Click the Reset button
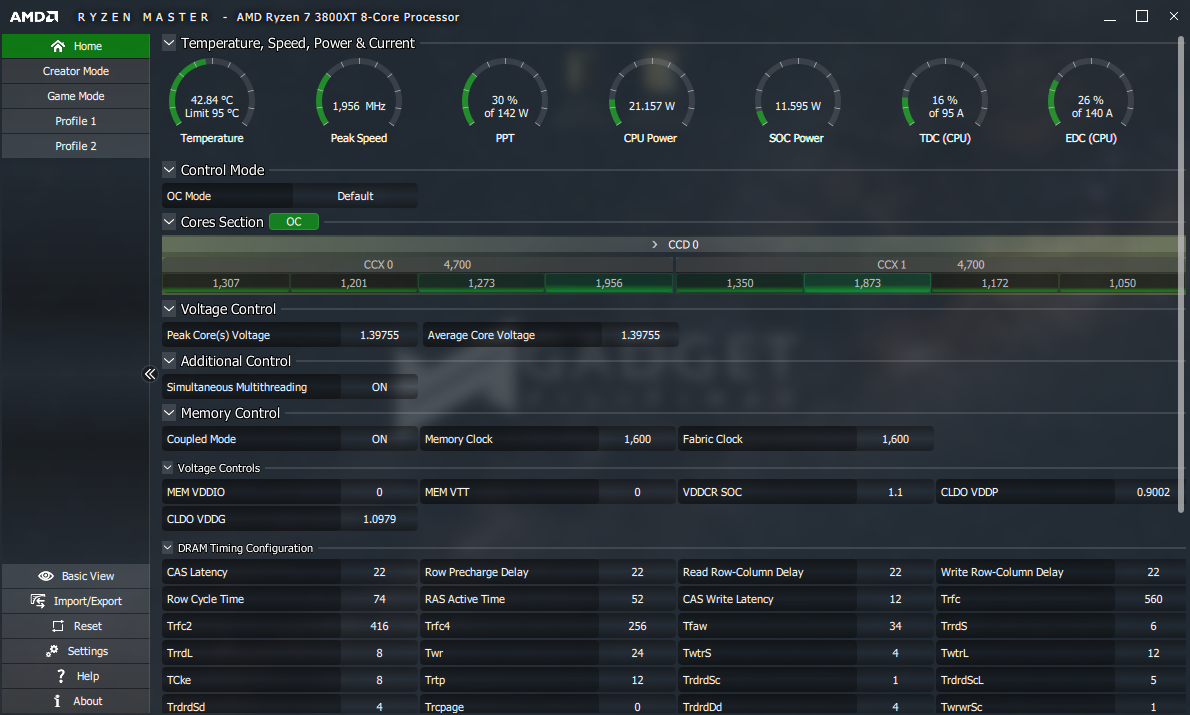This screenshot has height=715, width=1190. tap(76, 626)
